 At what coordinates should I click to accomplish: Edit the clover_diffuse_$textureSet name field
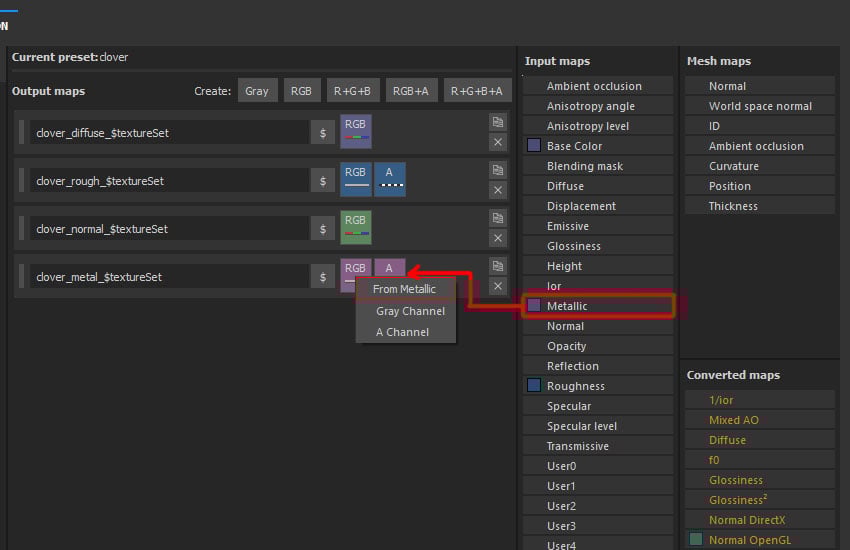coord(169,133)
